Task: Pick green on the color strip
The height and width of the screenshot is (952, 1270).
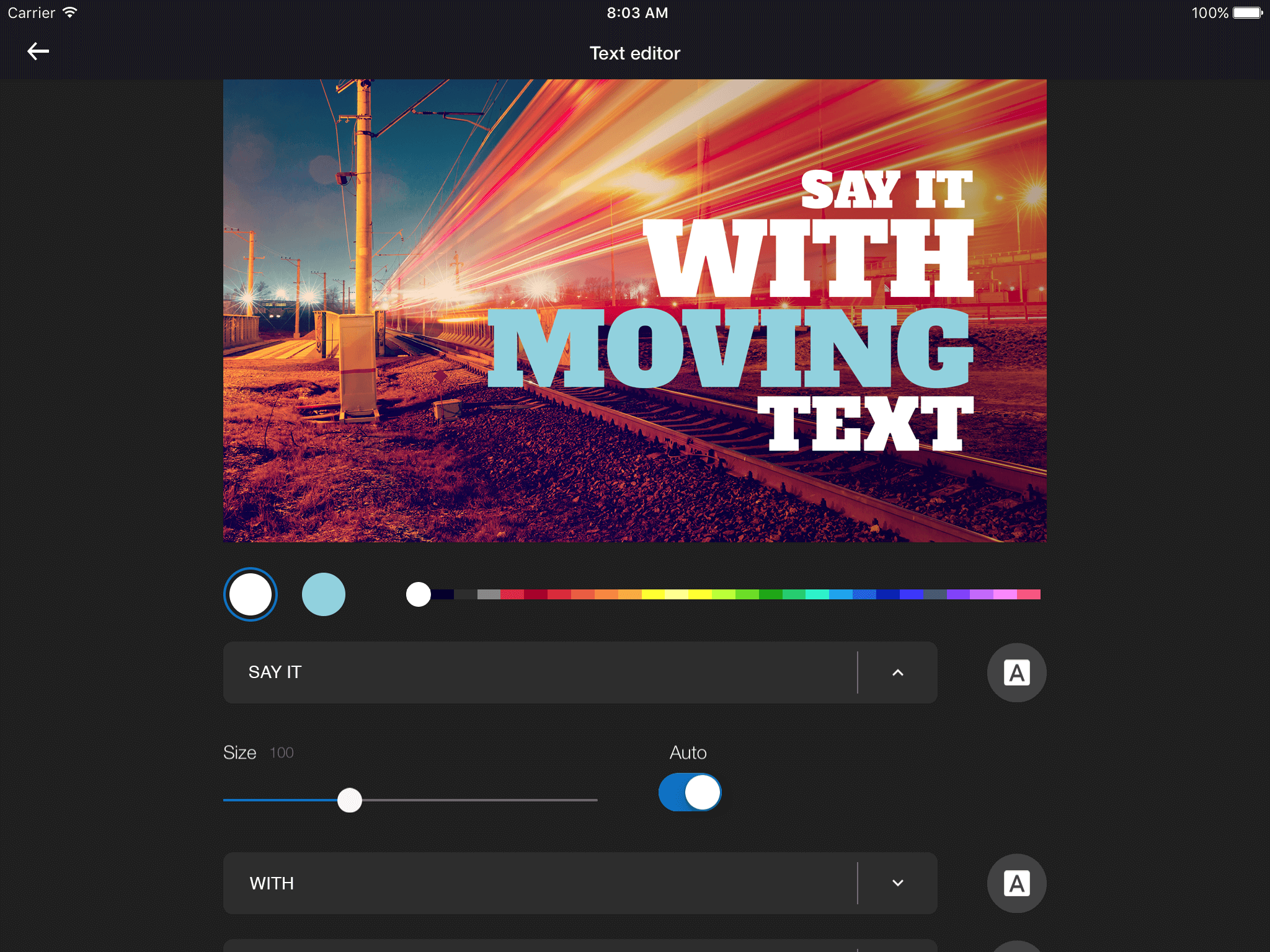Action: tap(770, 594)
